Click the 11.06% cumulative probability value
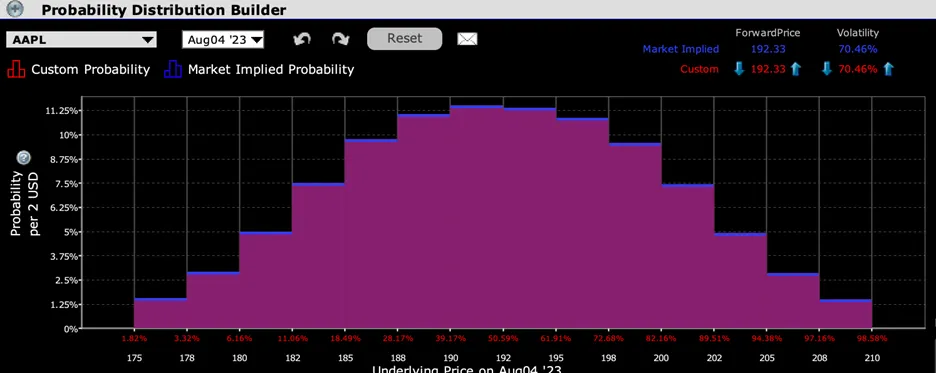This screenshot has width=936, height=373. click(292, 339)
